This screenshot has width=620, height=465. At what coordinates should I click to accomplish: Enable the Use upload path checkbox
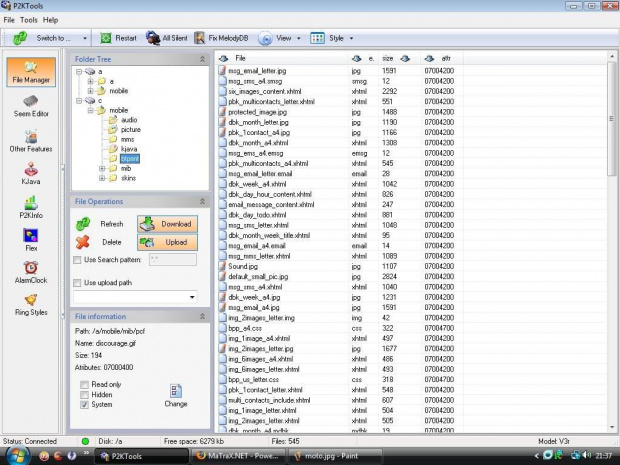pos(78,281)
